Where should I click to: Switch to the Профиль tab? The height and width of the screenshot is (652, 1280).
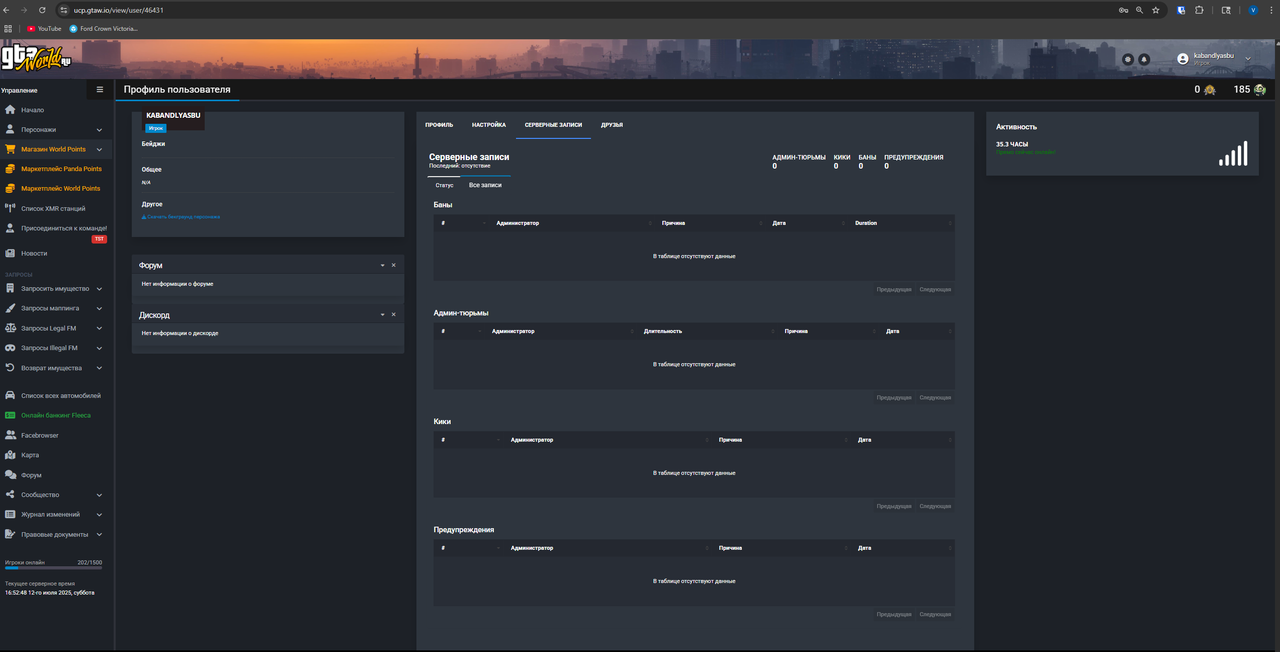[x=439, y=125]
